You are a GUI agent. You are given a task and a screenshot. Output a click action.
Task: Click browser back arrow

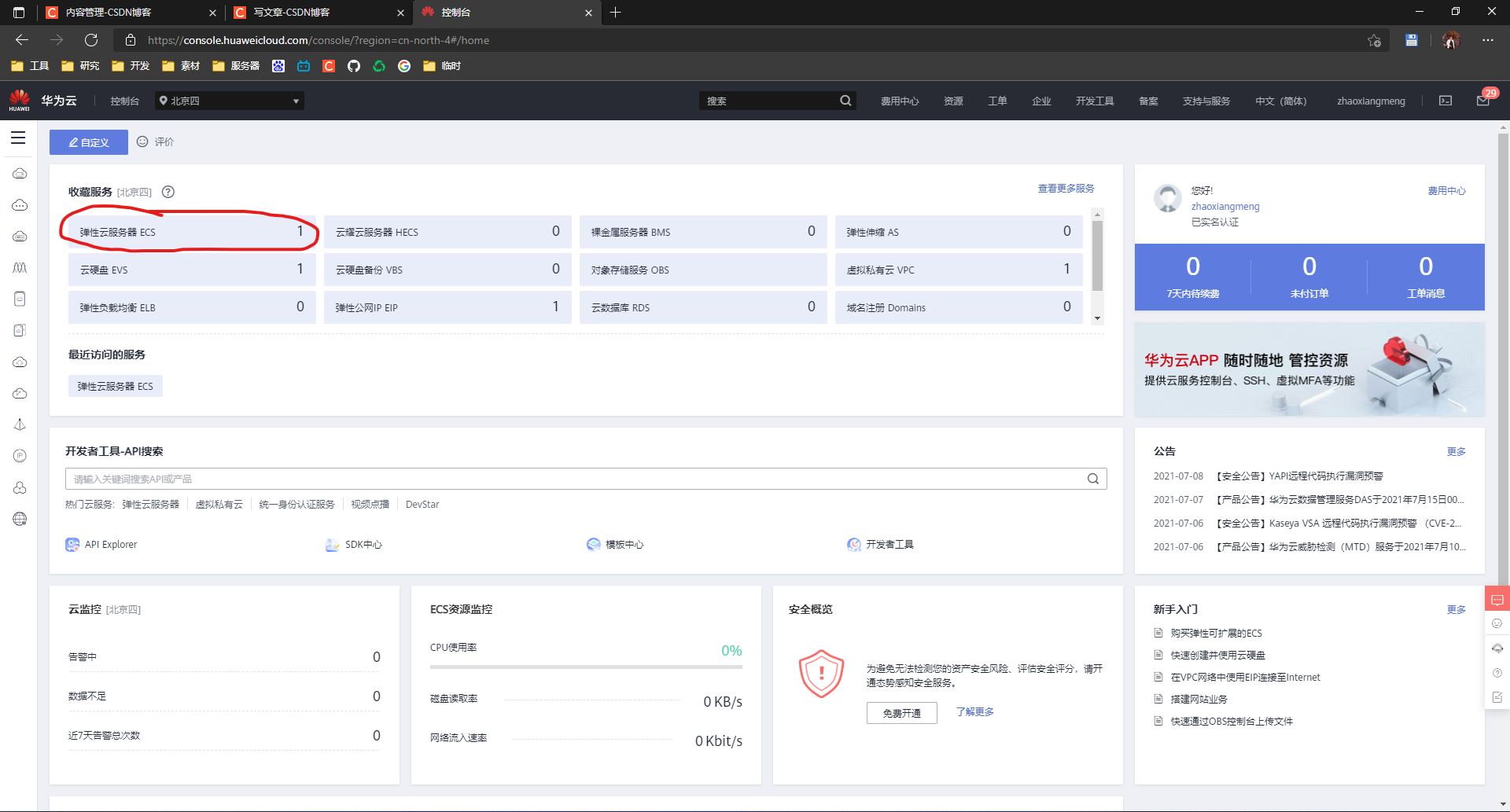[x=22, y=40]
